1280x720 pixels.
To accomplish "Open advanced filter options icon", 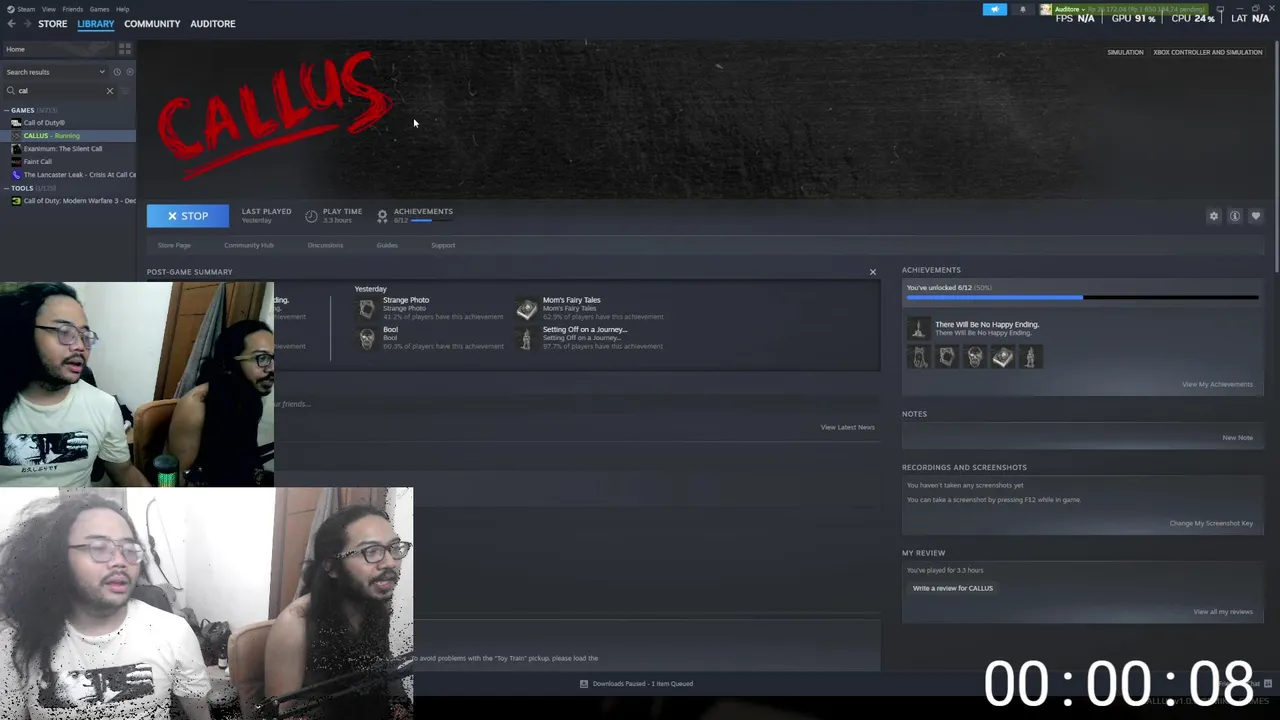I will point(126,91).
